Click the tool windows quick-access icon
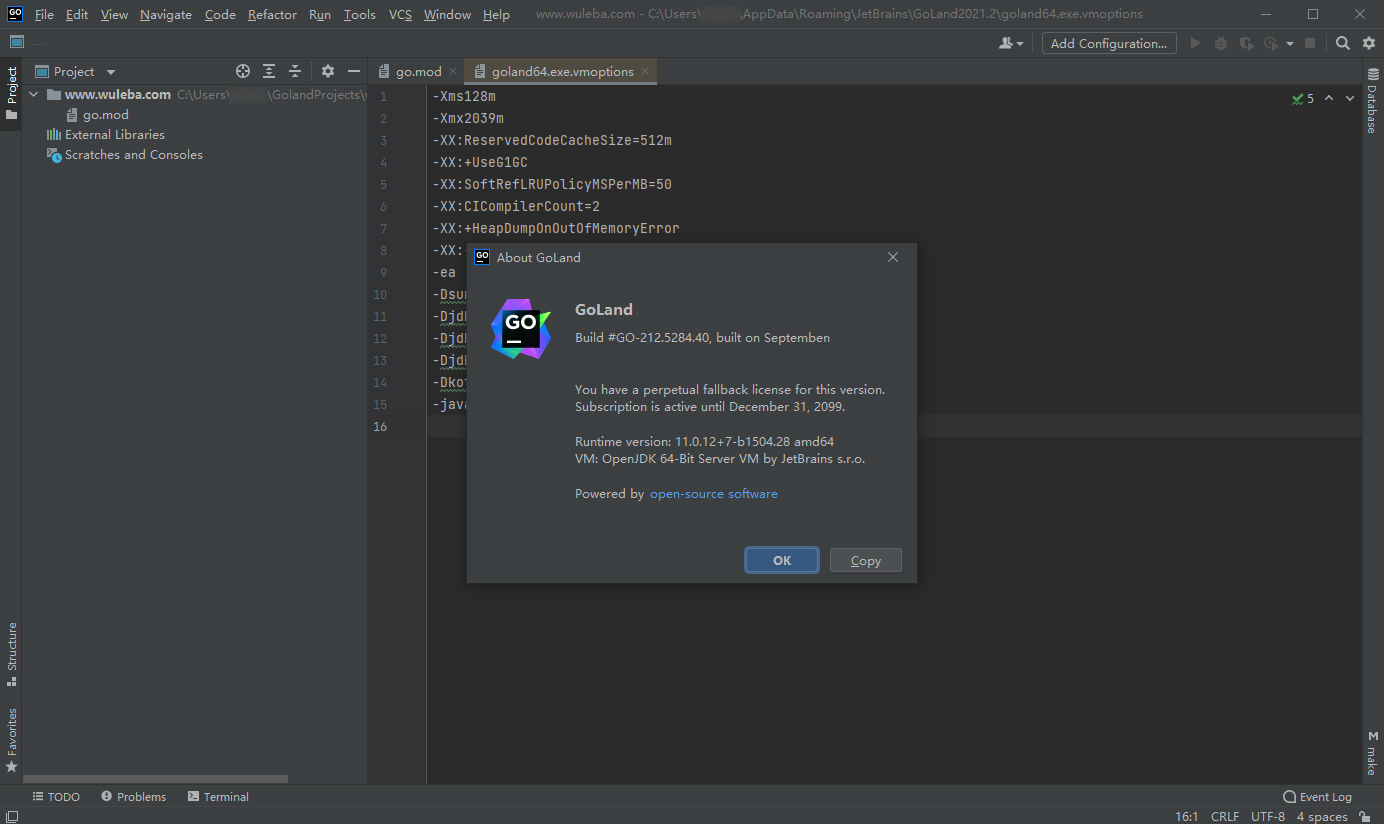Image resolution: width=1384 pixels, height=824 pixels. (x=10, y=817)
